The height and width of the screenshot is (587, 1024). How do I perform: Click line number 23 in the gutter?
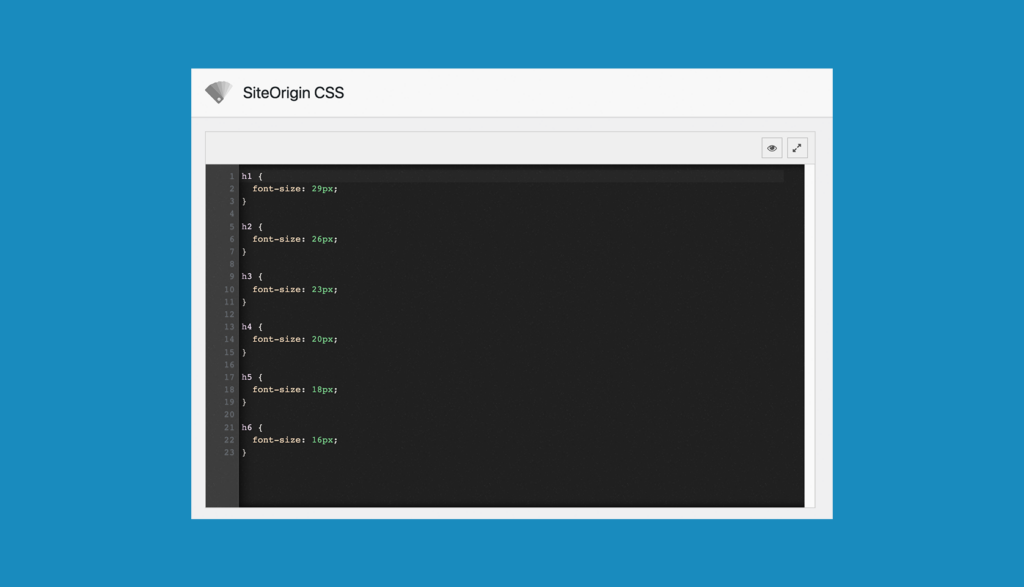229,453
